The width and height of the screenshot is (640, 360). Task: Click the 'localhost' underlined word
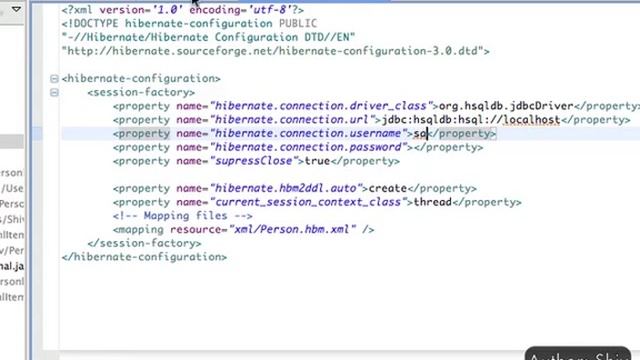(531, 120)
